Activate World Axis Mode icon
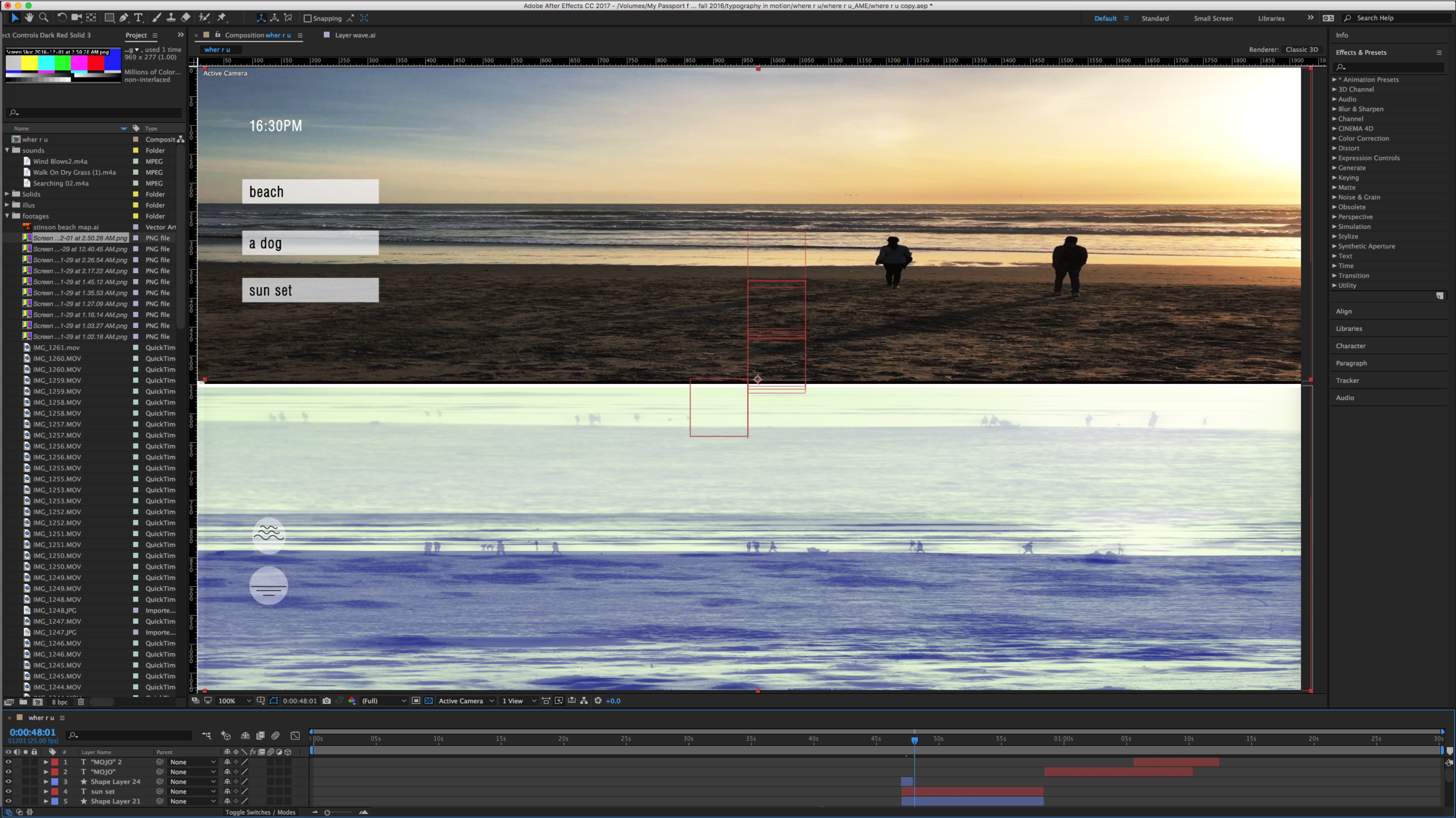This screenshot has width=1456, height=818. [x=274, y=18]
